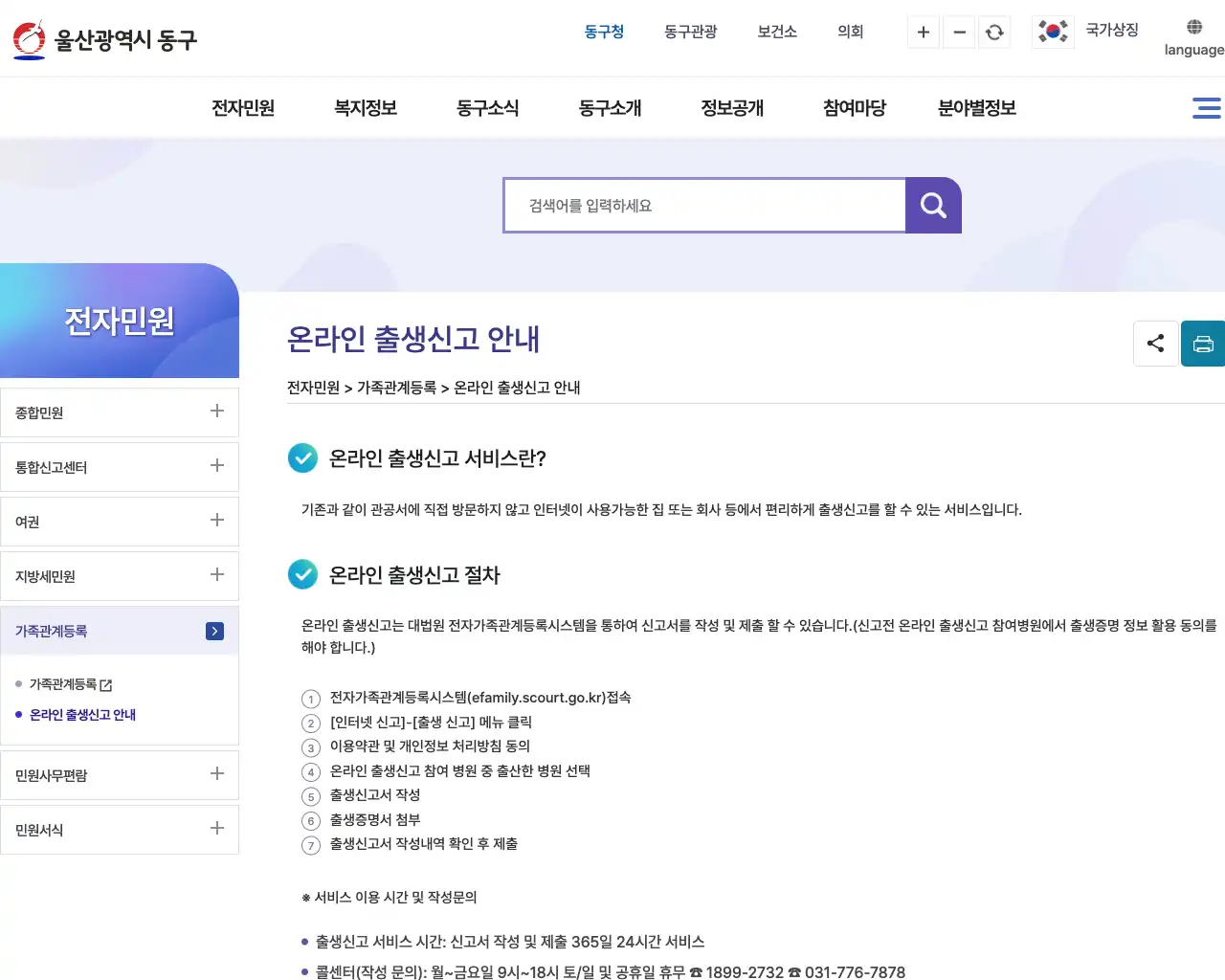Open 분야별정보 main menu
This screenshot has height=980, width=1225.
[977, 108]
